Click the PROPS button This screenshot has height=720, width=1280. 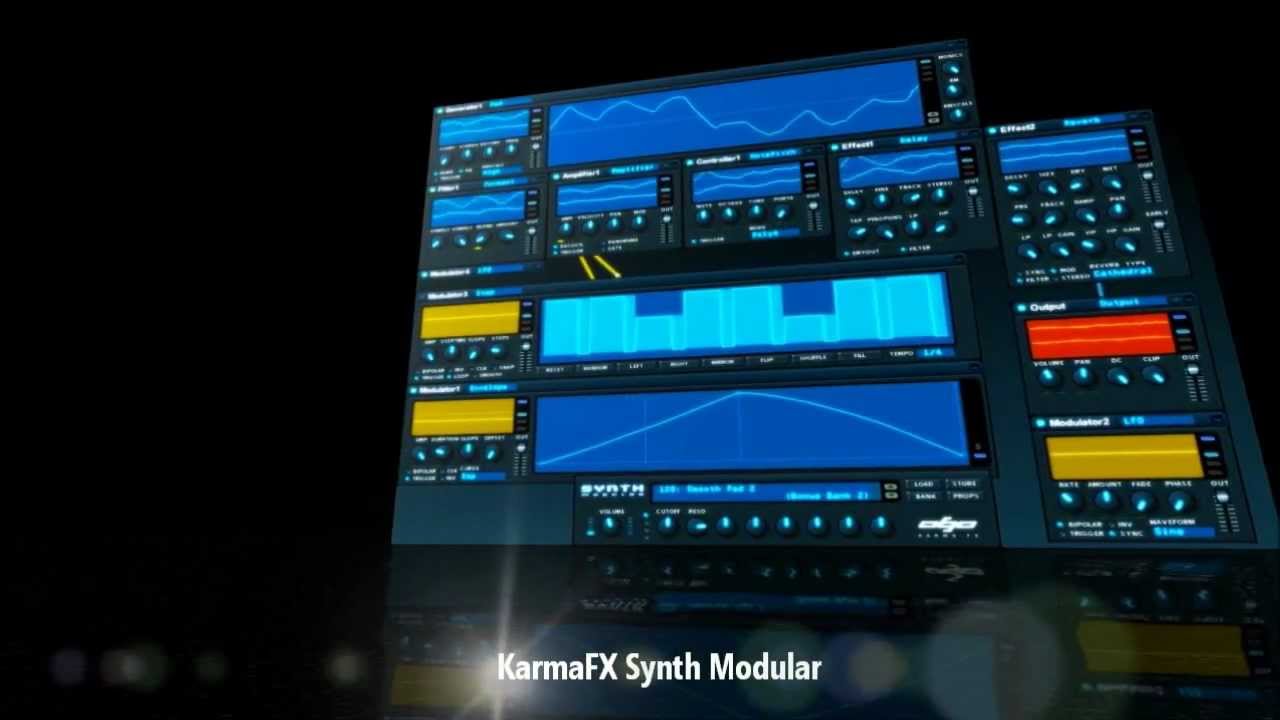point(964,496)
